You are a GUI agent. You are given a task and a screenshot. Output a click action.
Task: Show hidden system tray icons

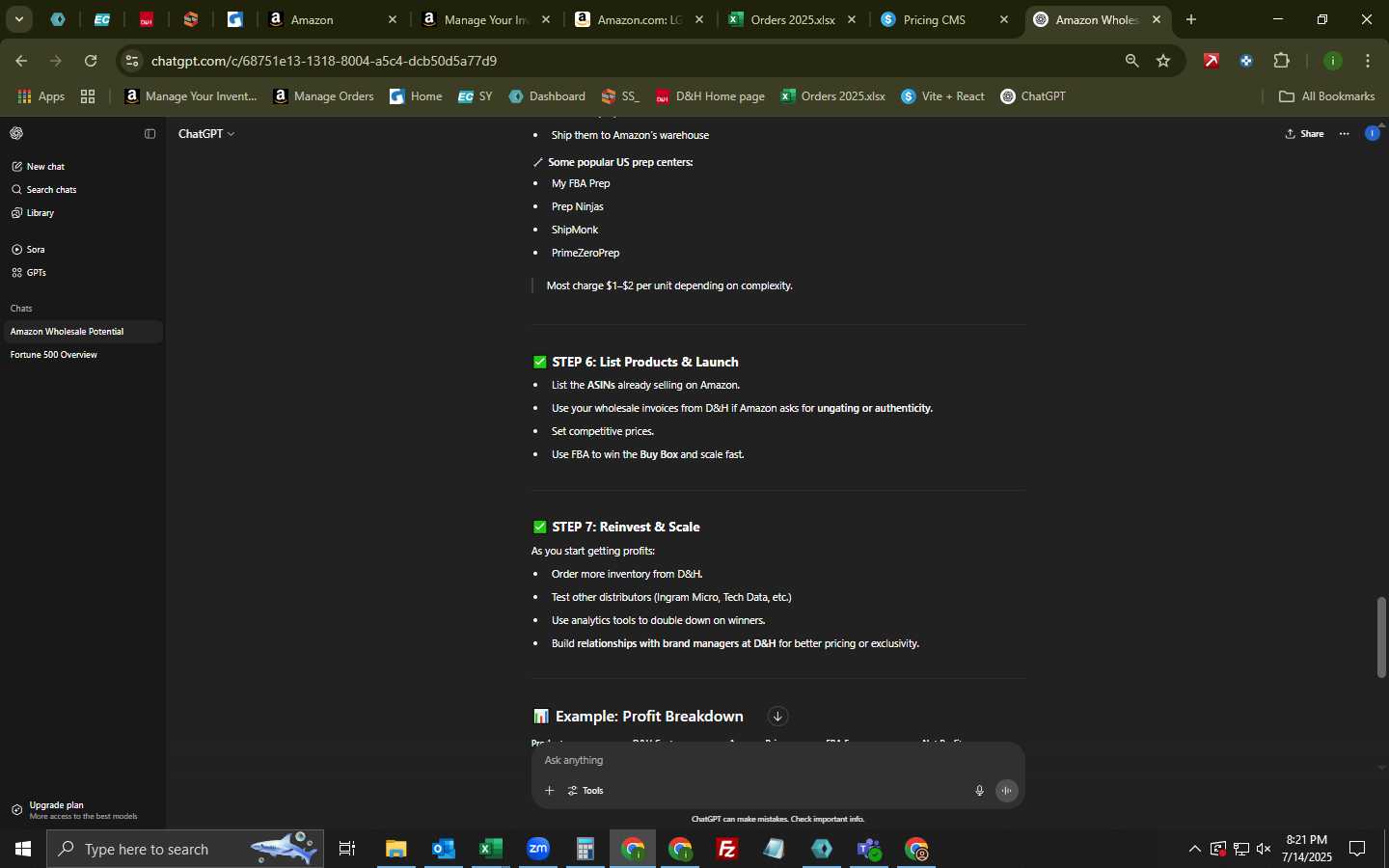point(1194,849)
